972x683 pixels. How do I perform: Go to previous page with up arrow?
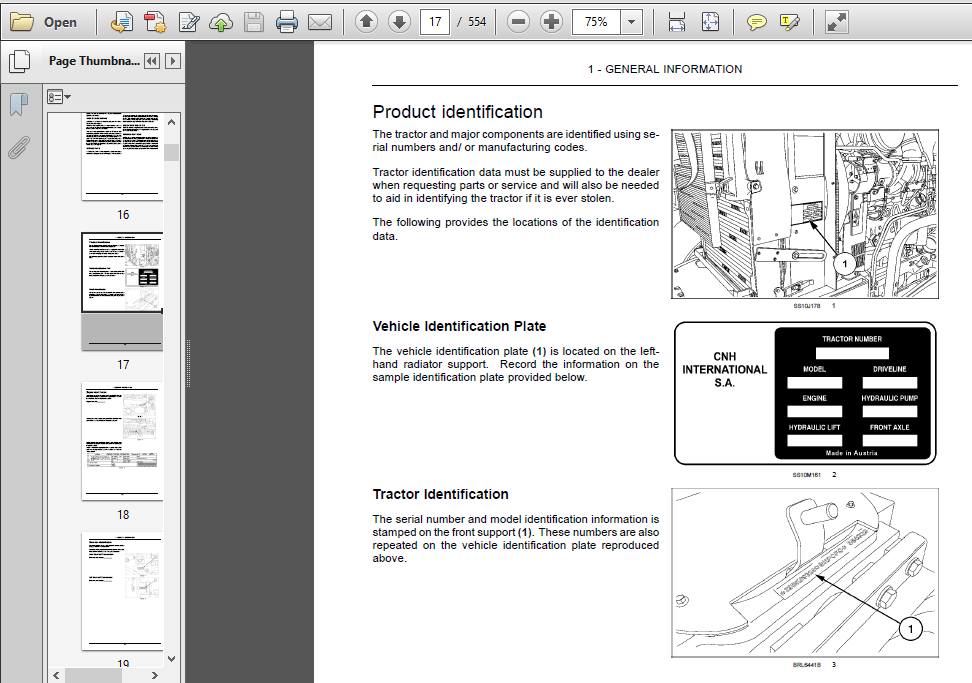tap(366, 22)
